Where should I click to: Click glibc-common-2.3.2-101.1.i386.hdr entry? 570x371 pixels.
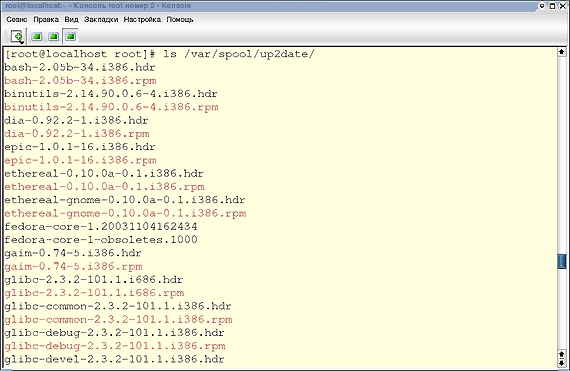[118, 306]
